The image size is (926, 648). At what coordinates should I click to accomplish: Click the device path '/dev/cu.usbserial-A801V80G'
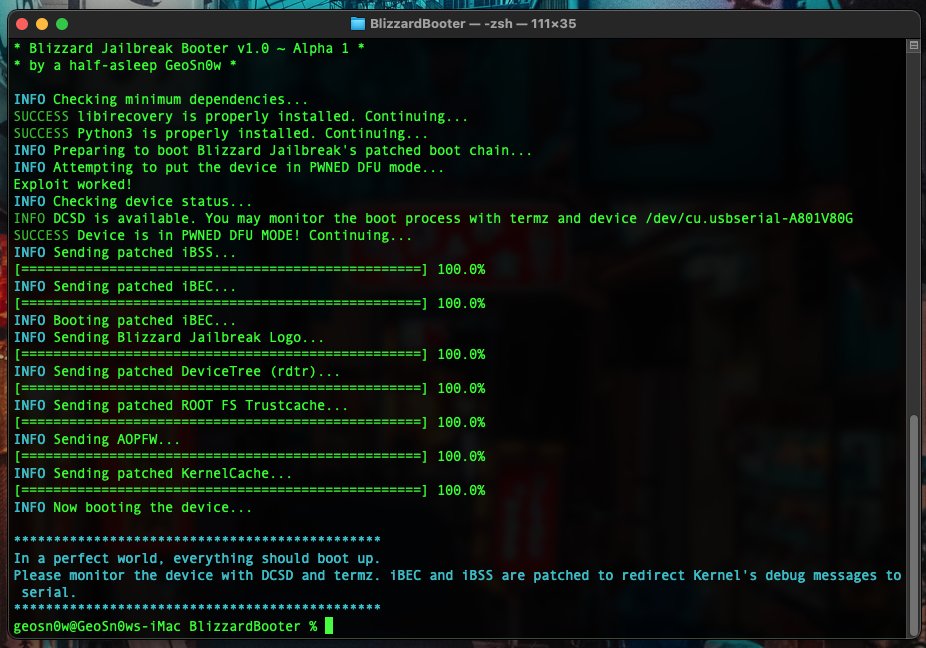click(749, 219)
